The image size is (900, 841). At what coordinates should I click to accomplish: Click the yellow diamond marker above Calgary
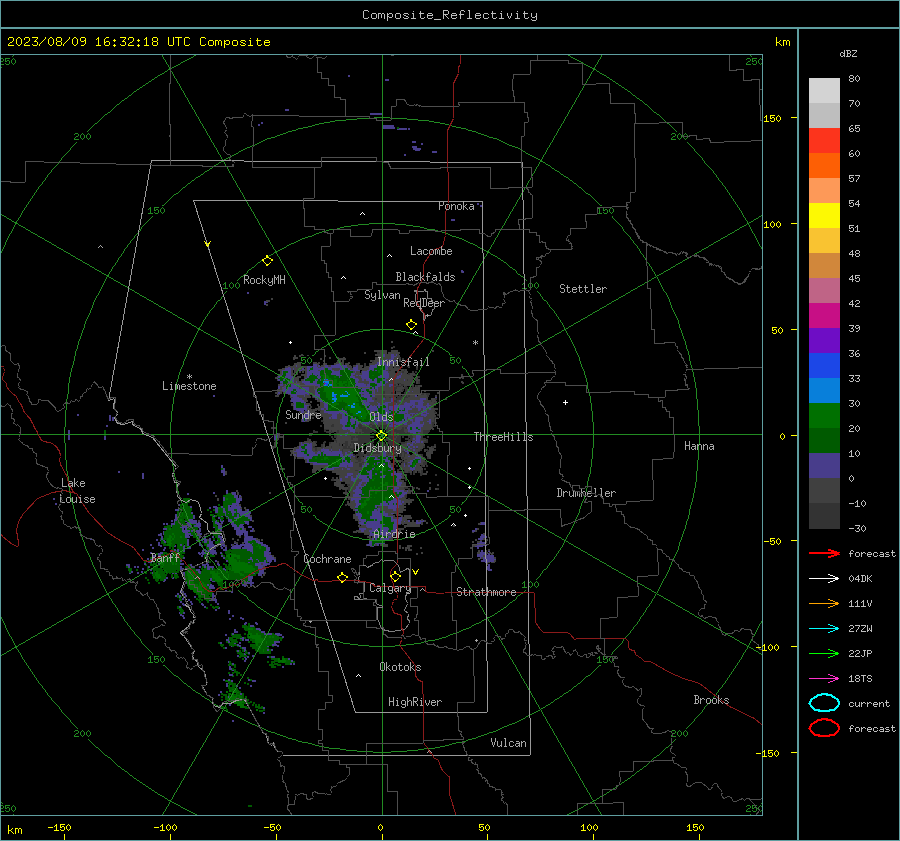[395, 576]
